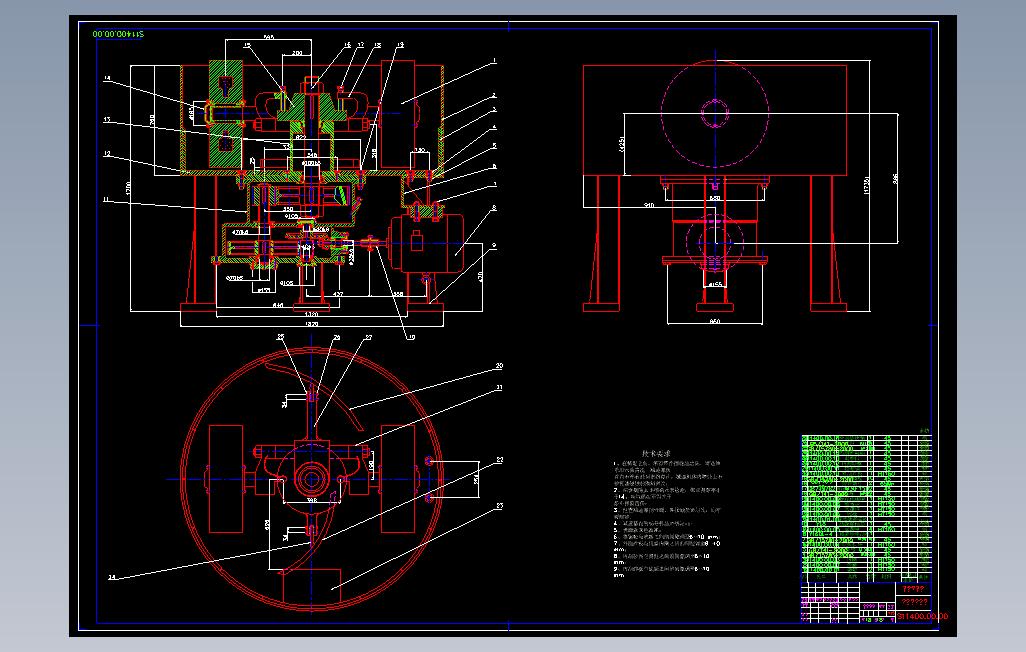1026x652 pixels.
Task: Select the 850 dimension below the side view
Action: click(715, 321)
